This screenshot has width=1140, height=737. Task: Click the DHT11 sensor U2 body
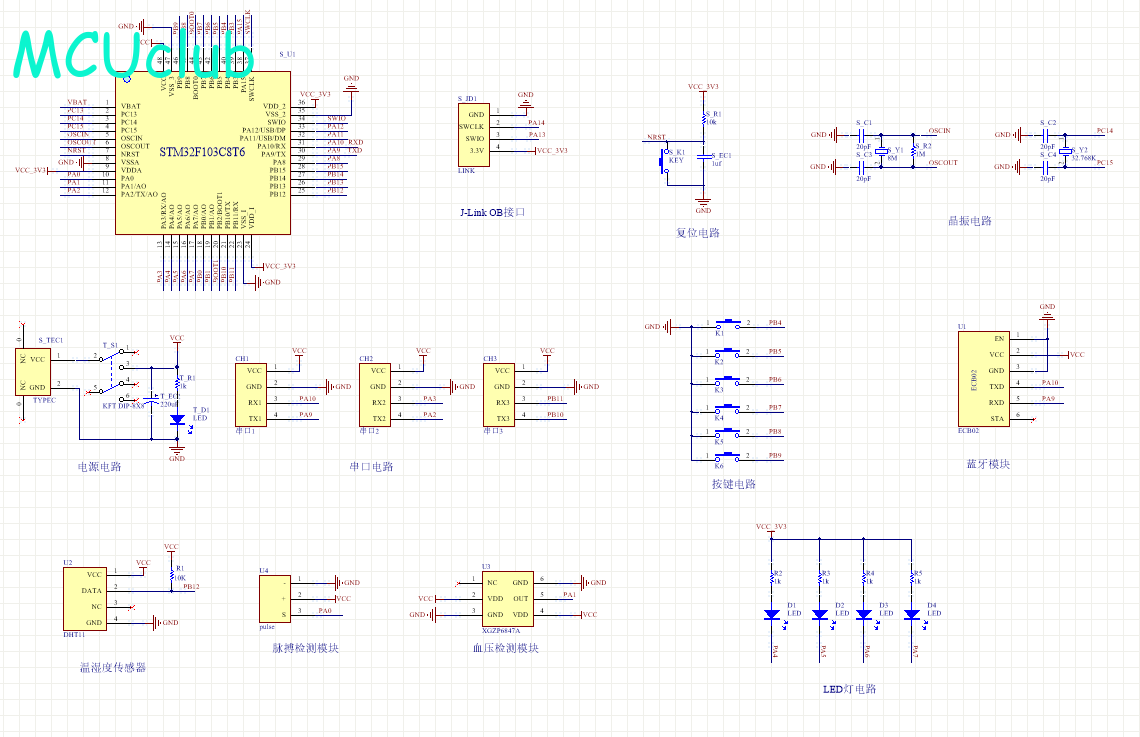point(85,599)
